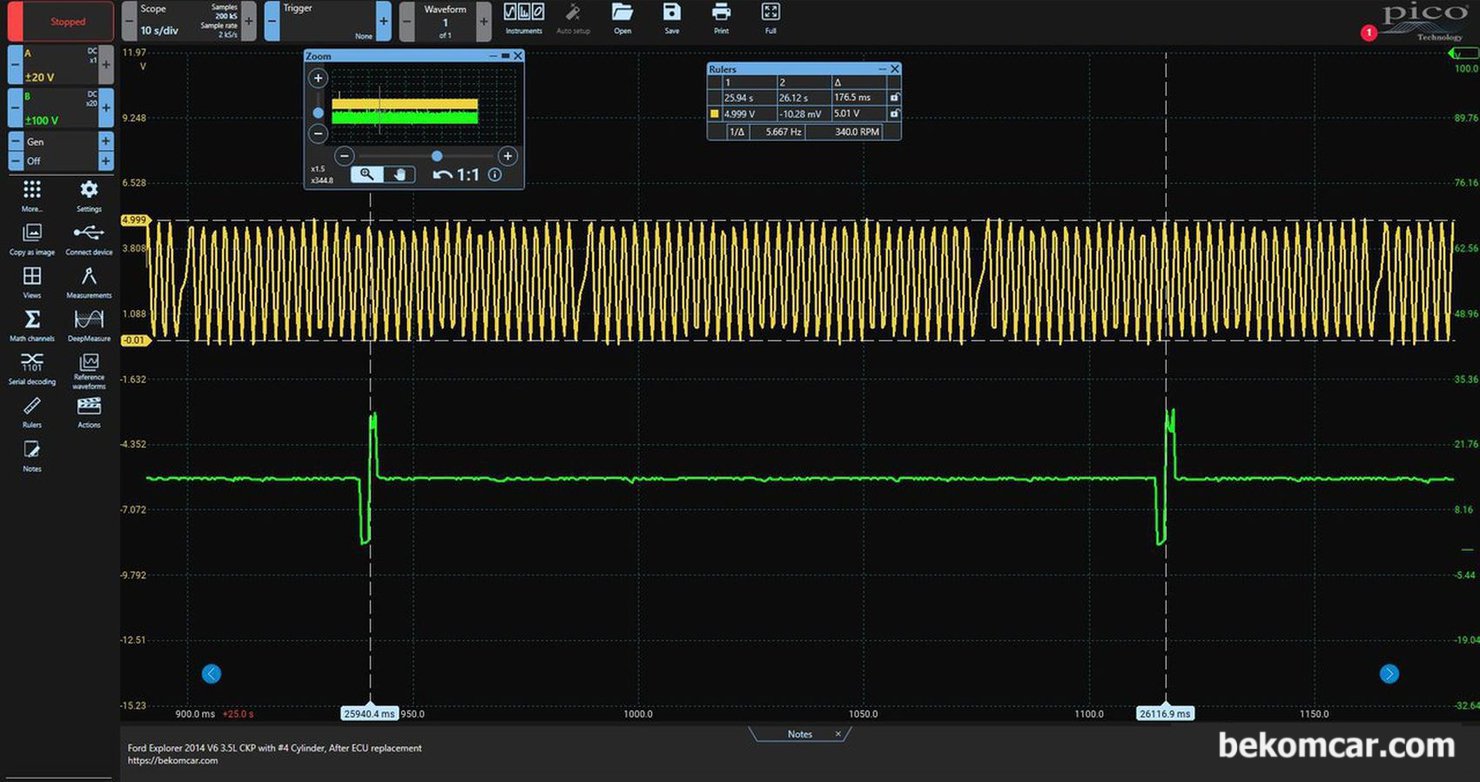Print the waveform
The width and height of the screenshot is (1480, 782).
(x=721, y=18)
